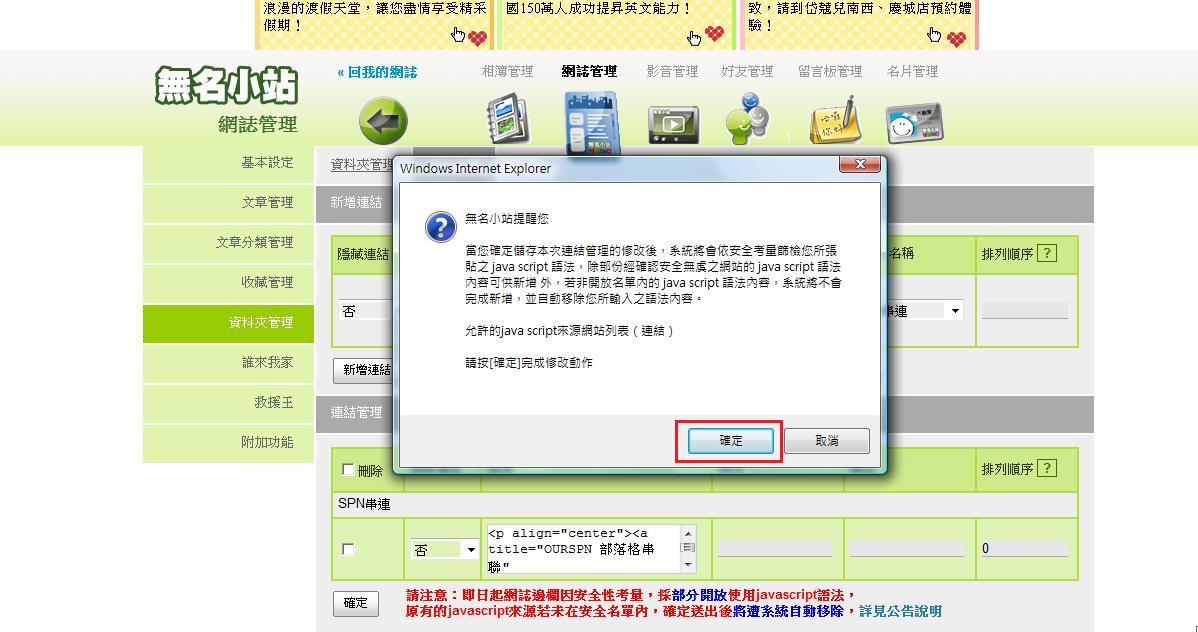Open the business card management icon
Image resolution: width=1198 pixels, height=632 pixels.
tap(915, 123)
